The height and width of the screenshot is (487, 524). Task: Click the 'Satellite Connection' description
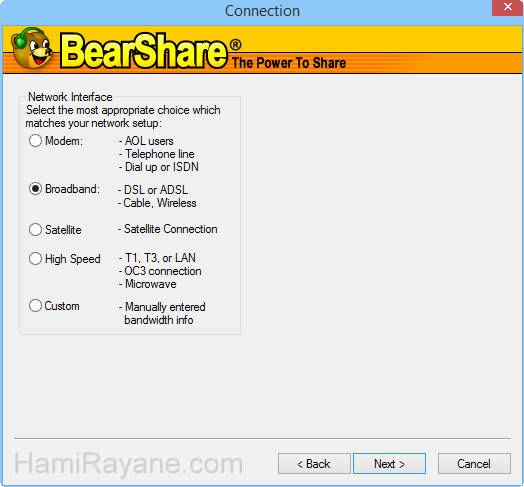point(170,229)
